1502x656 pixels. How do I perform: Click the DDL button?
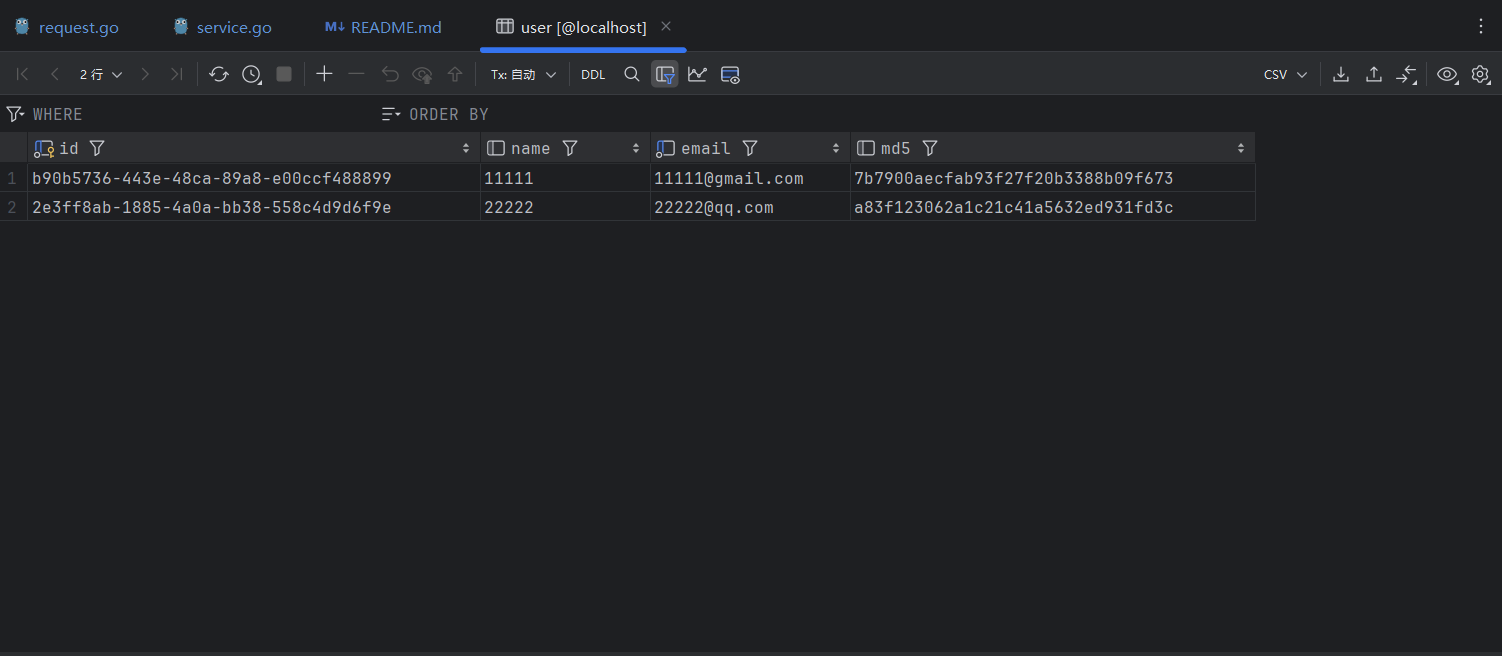(x=593, y=74)
